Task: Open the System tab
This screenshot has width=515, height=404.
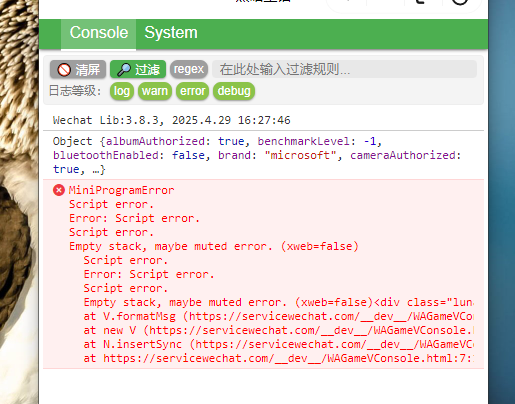Action: [x=171, y=33]
